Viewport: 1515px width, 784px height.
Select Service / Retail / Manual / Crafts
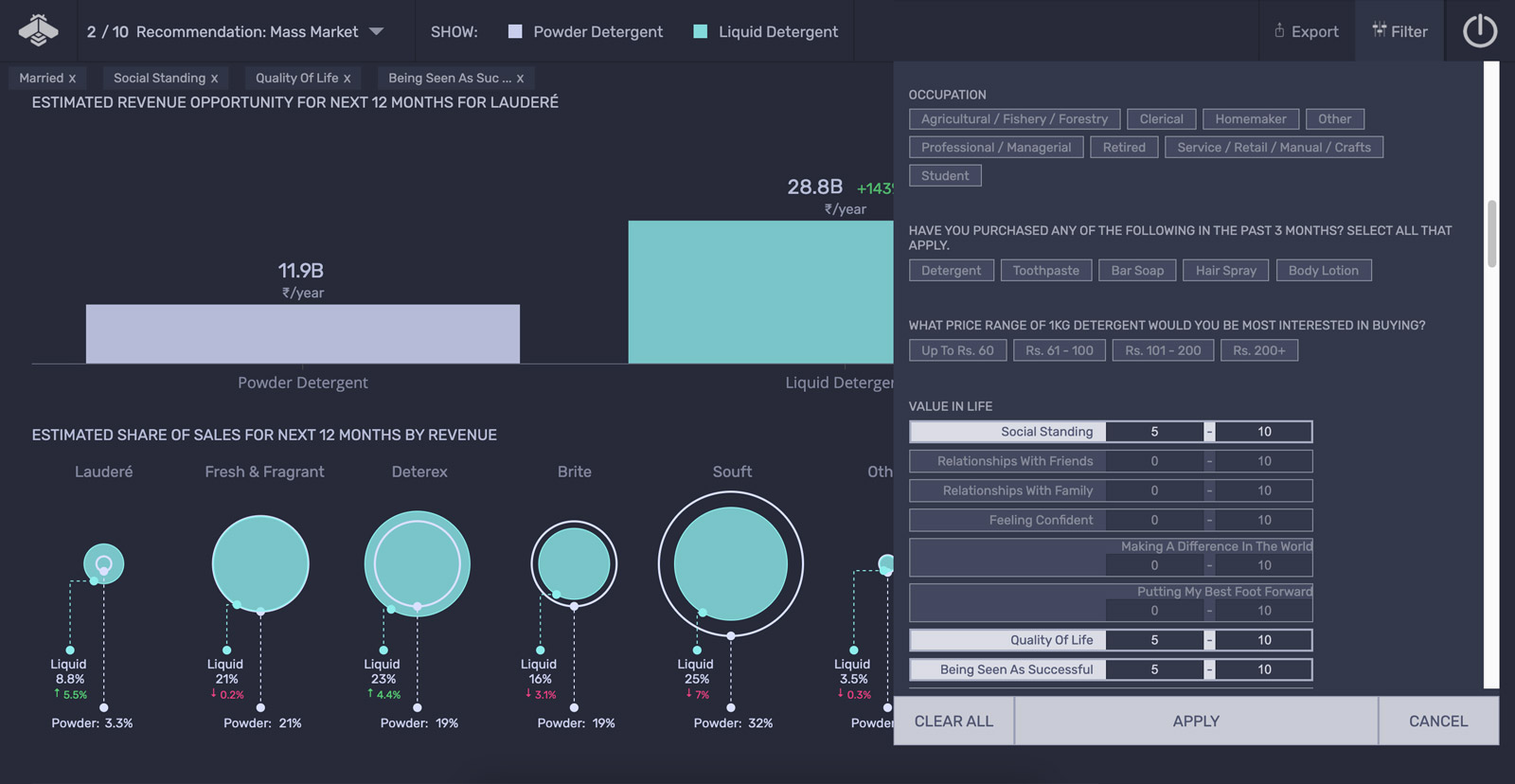click(x=1274, y=147)
